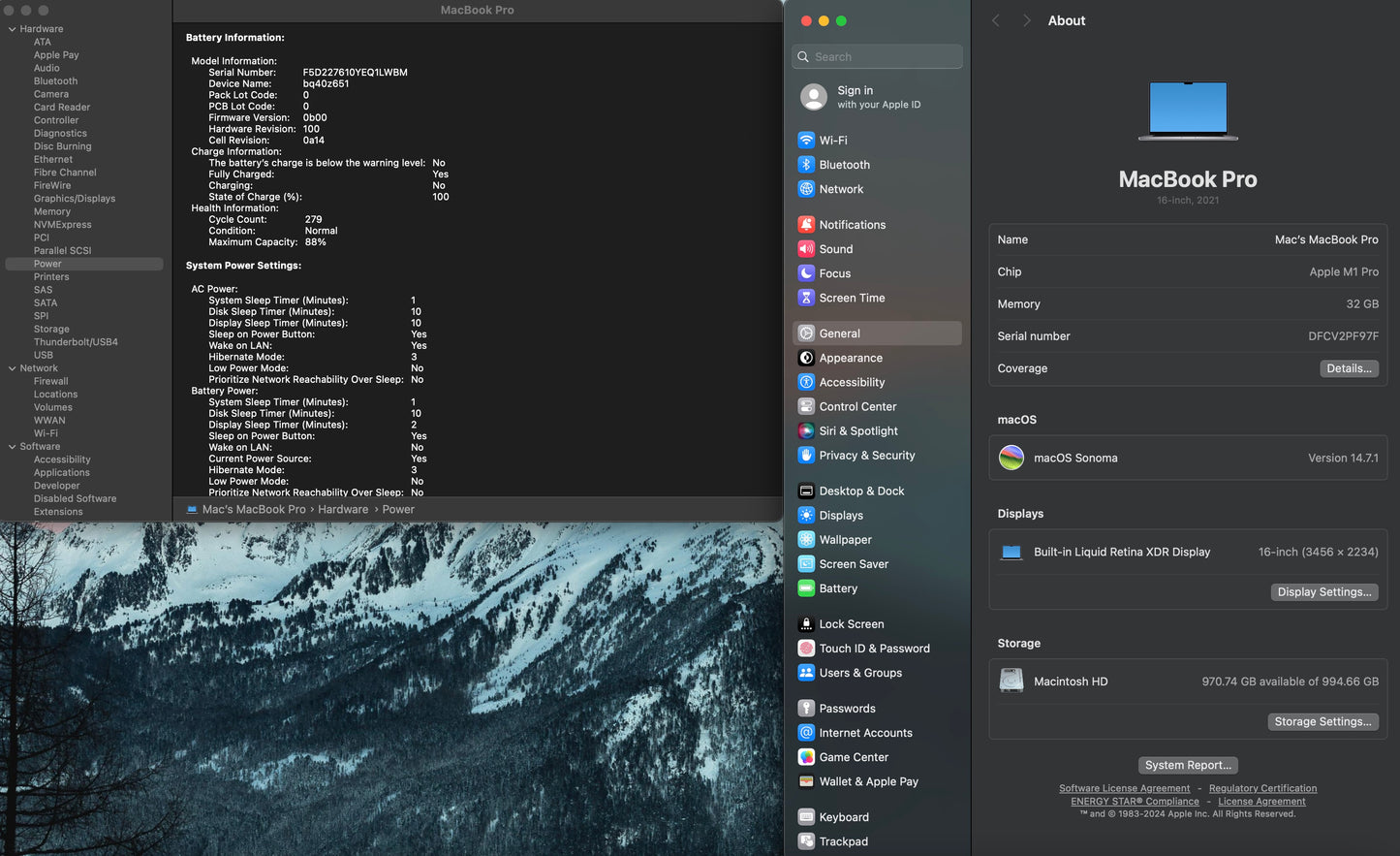1400x856 pixels.
Task: Open Game Center icon
Action: (806, 756)
